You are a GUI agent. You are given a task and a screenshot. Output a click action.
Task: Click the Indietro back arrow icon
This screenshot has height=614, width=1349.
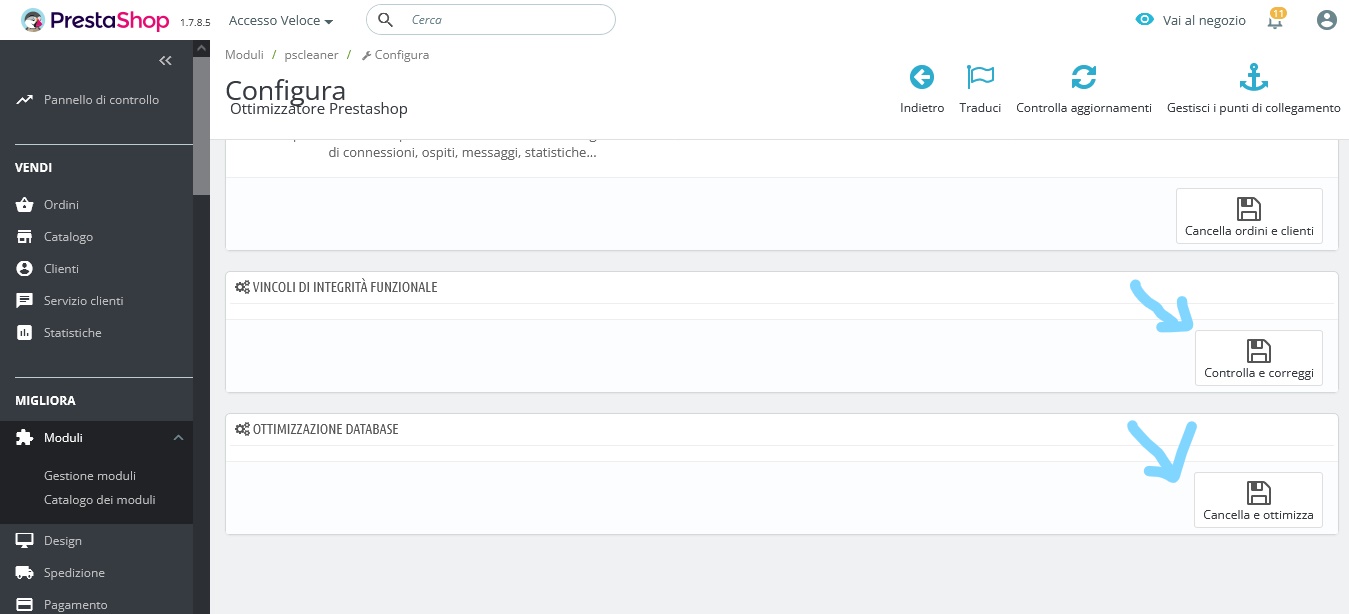tap(921, 77)
